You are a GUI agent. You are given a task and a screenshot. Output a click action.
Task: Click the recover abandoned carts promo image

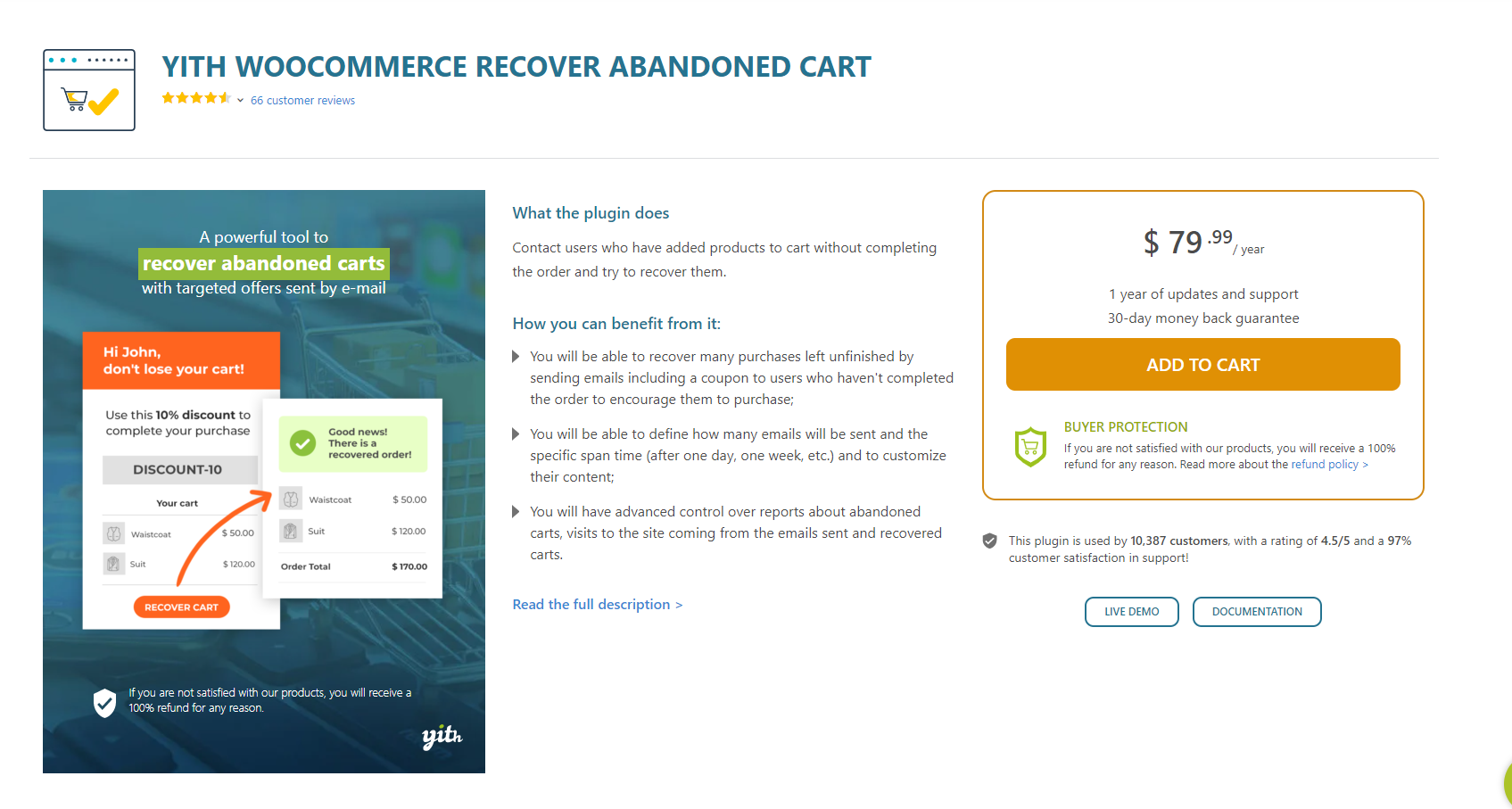[264, 482]
